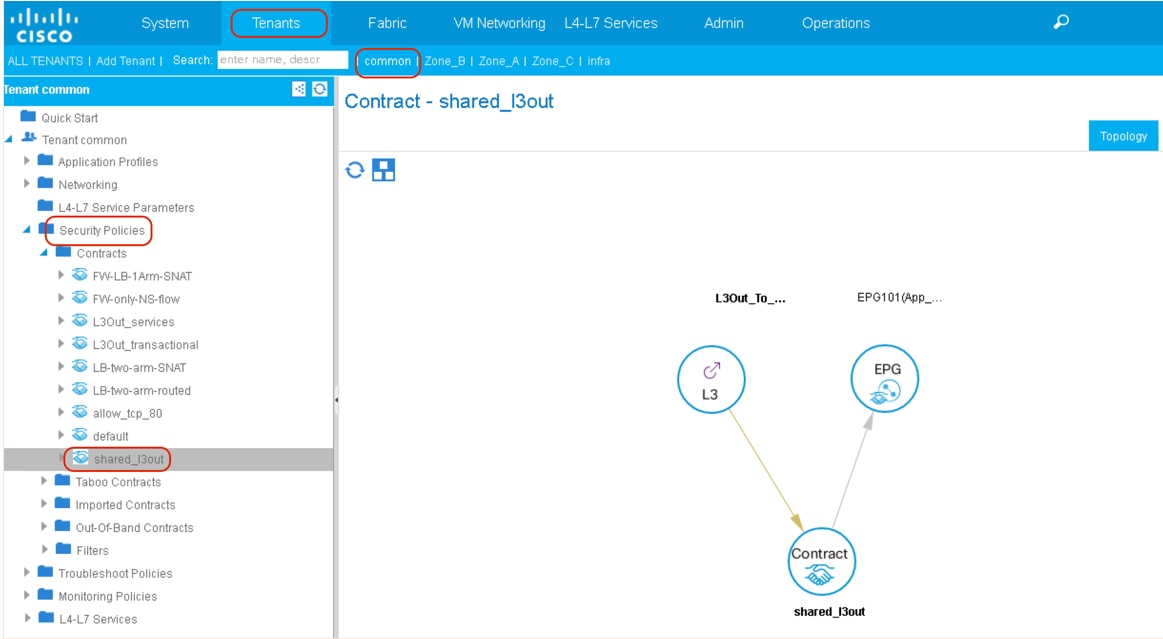Open the infra tenant link
The height and width of the screenshot is (639, 1163).
point(599,61)
